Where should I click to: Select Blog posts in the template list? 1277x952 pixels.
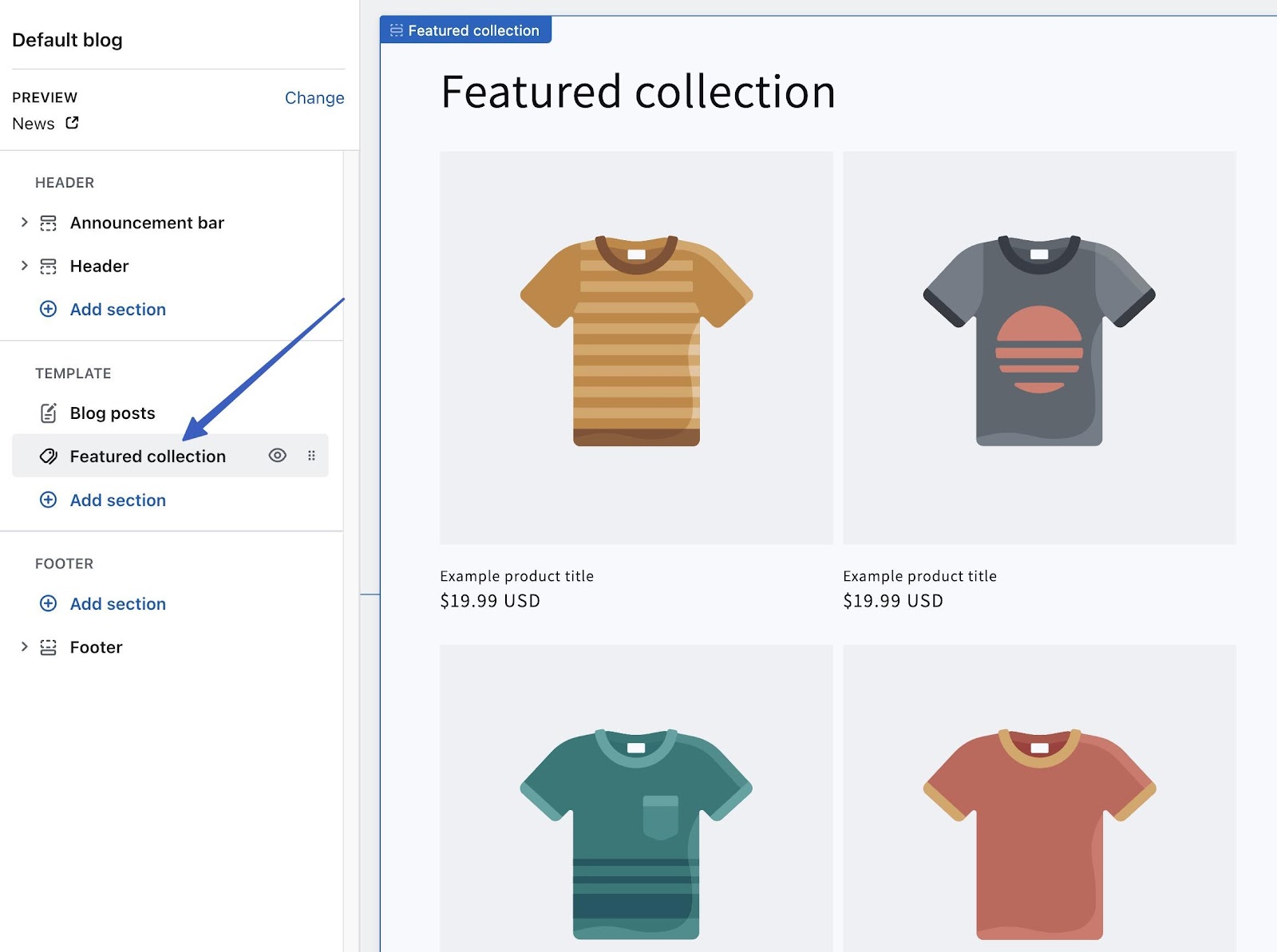[x=113, y=413]
